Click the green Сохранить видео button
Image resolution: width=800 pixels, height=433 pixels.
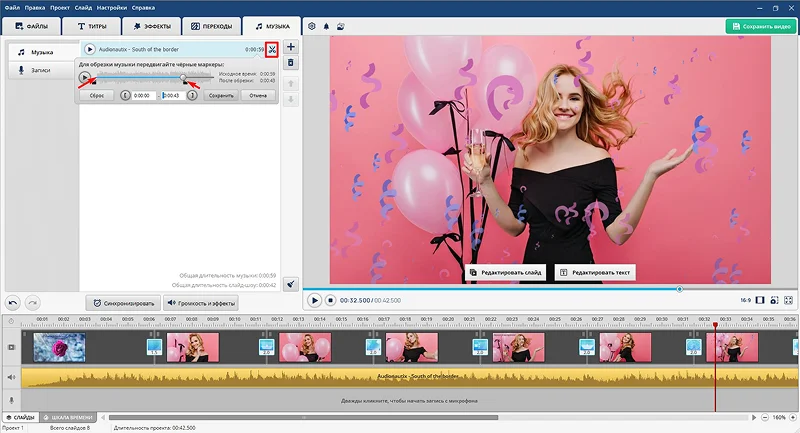(761, 26)
